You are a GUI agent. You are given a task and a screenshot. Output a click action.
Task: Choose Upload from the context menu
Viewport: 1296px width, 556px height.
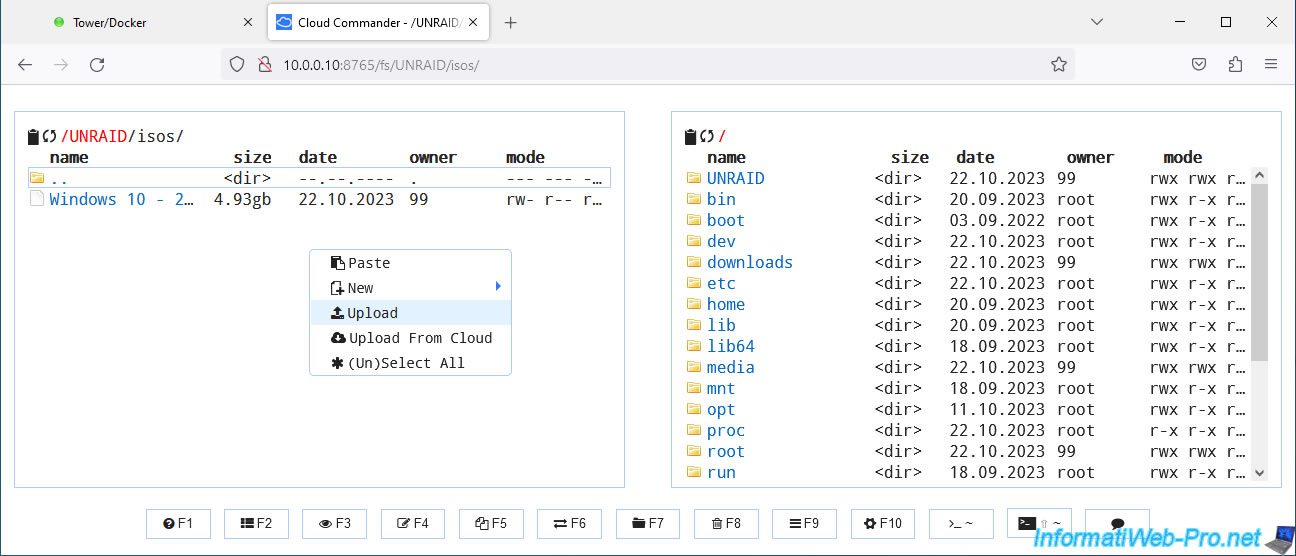tap(372, 313)
